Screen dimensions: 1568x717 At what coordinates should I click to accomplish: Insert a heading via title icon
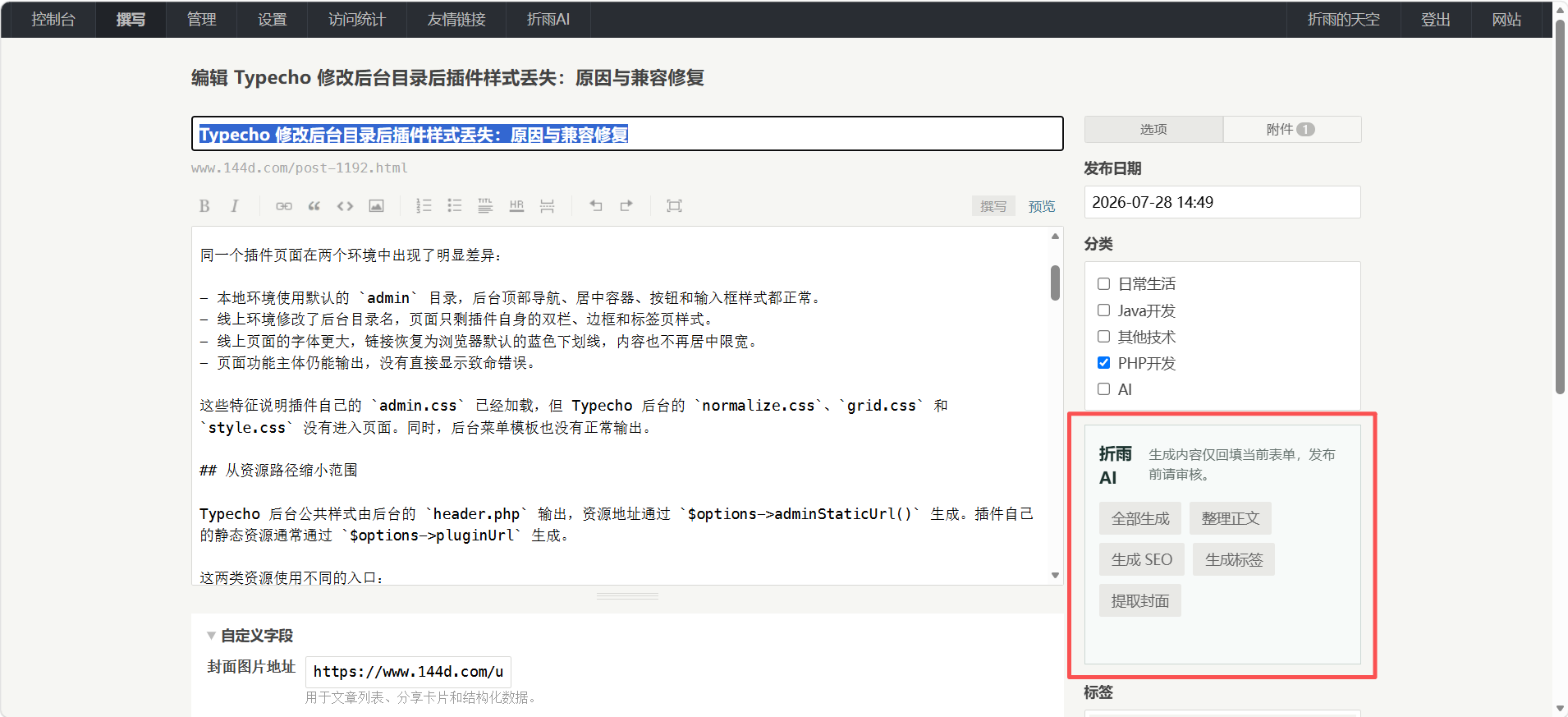coord(485,206)
